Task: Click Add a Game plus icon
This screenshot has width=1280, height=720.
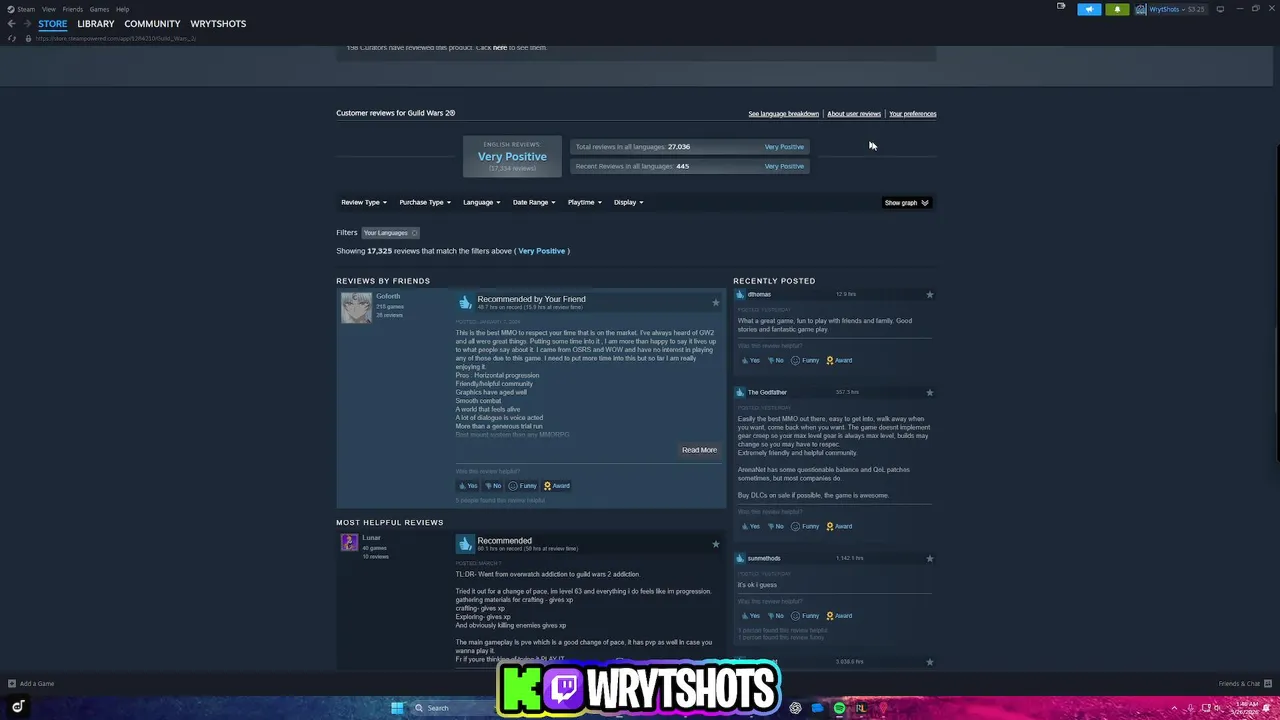Action: click(x=12, y=684)
